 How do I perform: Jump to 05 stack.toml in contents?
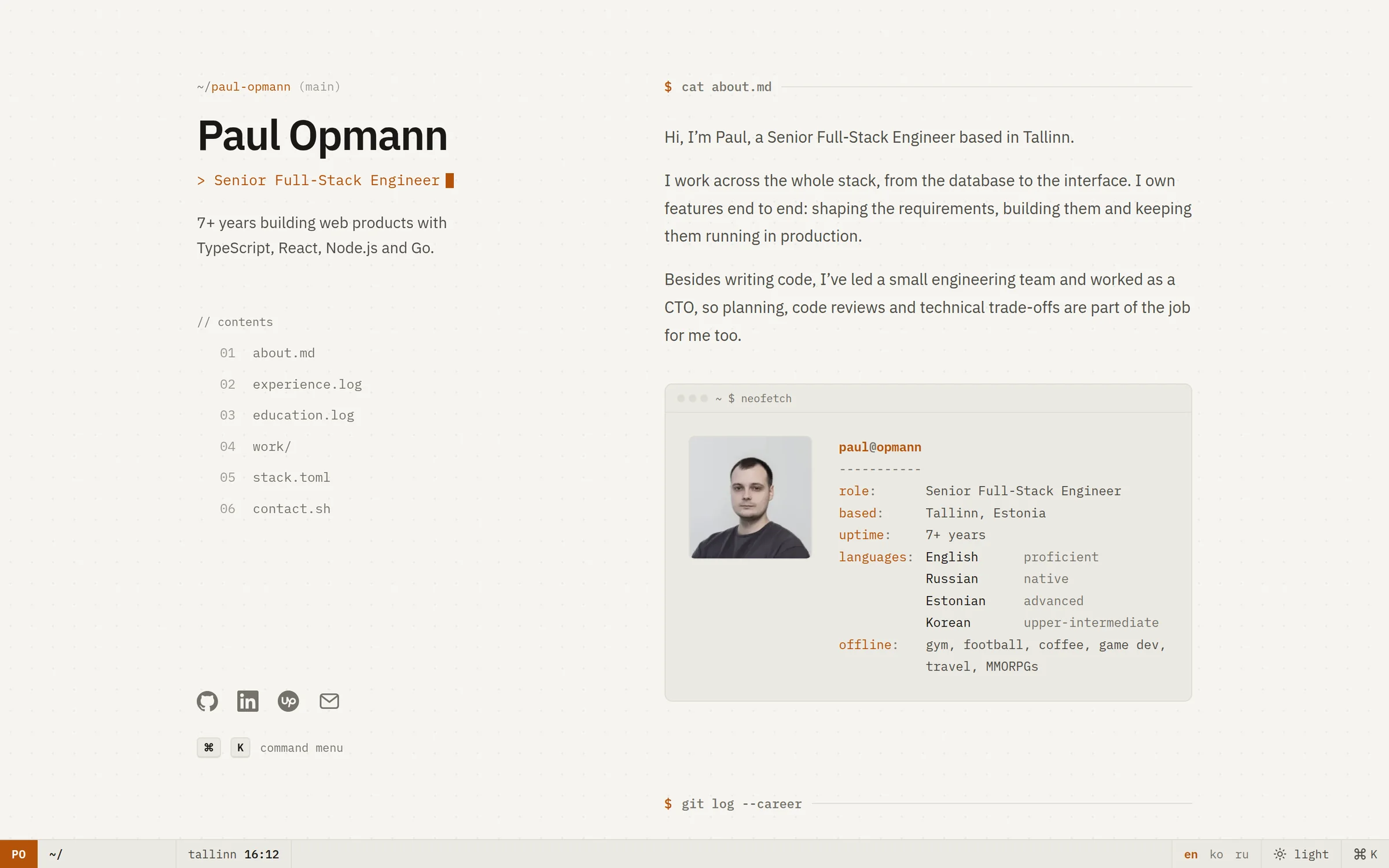(x=275, y=477)
